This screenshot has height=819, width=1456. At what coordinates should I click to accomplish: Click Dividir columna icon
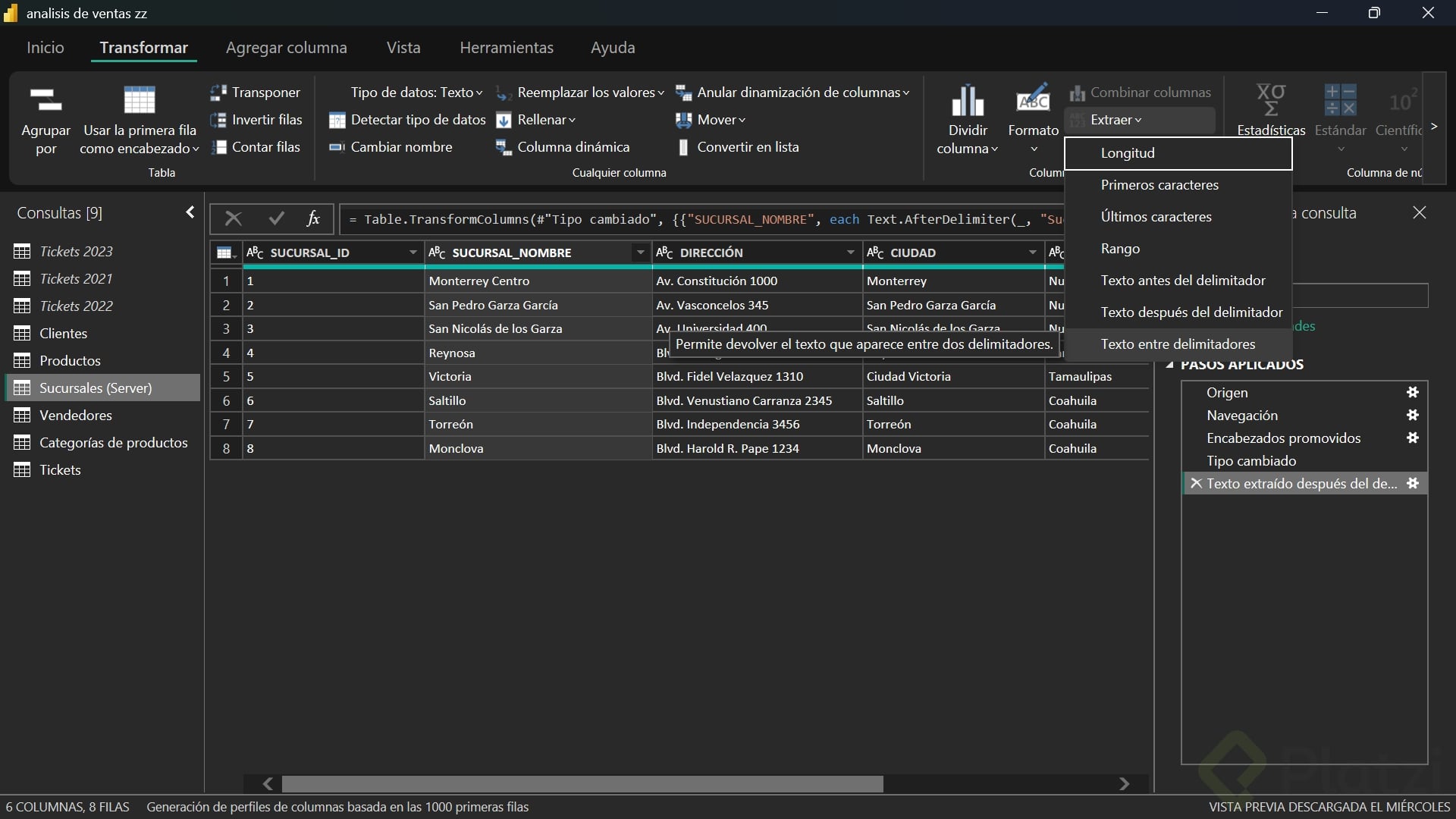(x=968, y=99)
